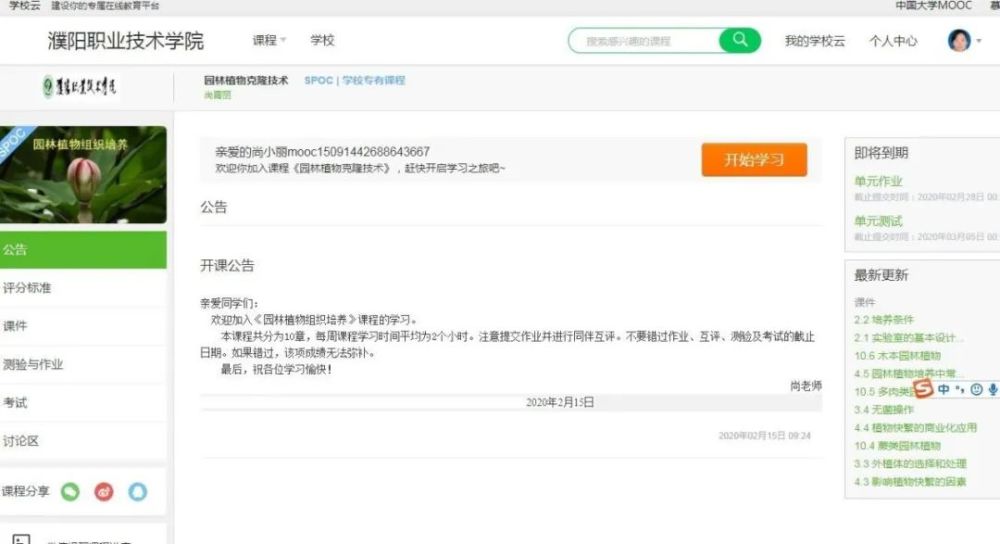Open 个人中心 in the header
Image resolution: width=1000 pixels, height=544 pixels.
tap(893, 41)
